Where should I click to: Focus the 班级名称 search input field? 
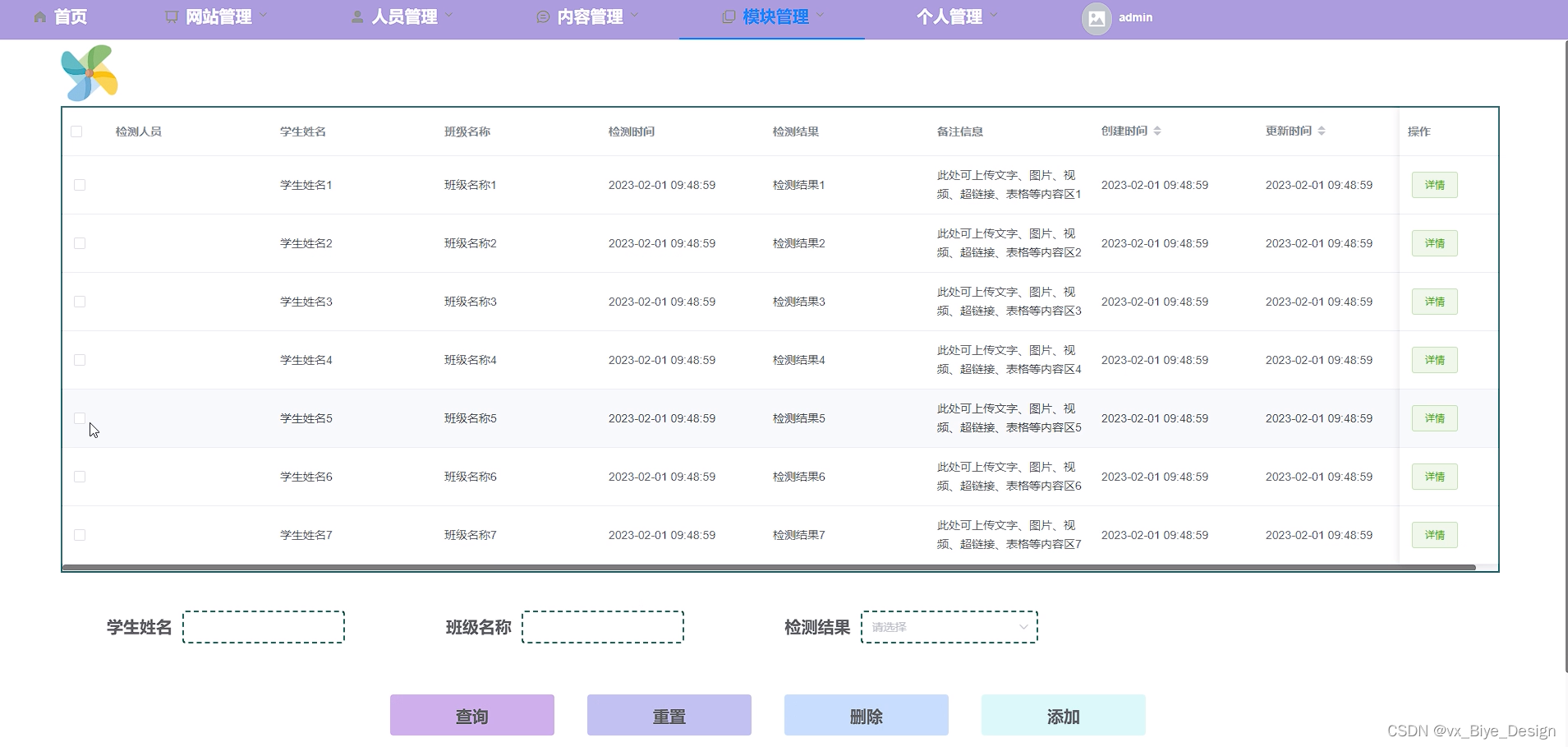603,627
